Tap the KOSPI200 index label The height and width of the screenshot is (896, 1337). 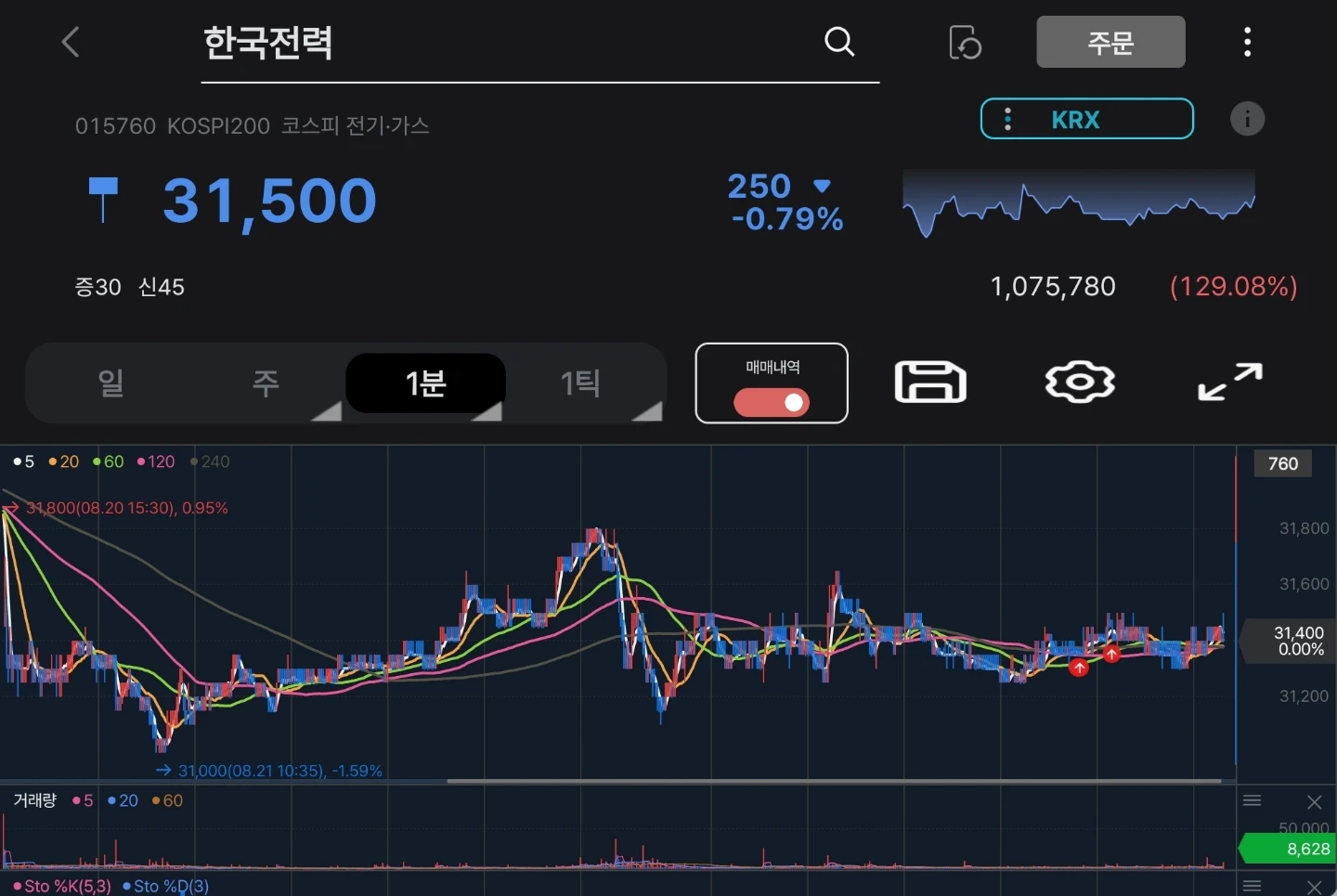coord(218,125)
